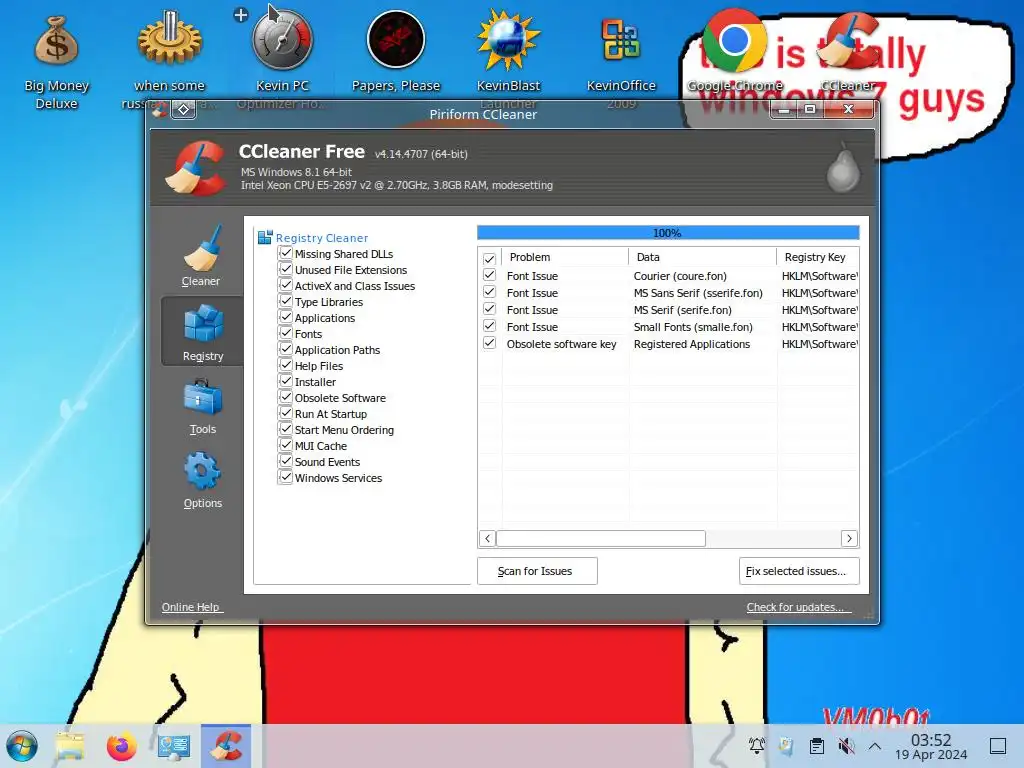Click the scroll right arrow of results list

pos(849,539)
